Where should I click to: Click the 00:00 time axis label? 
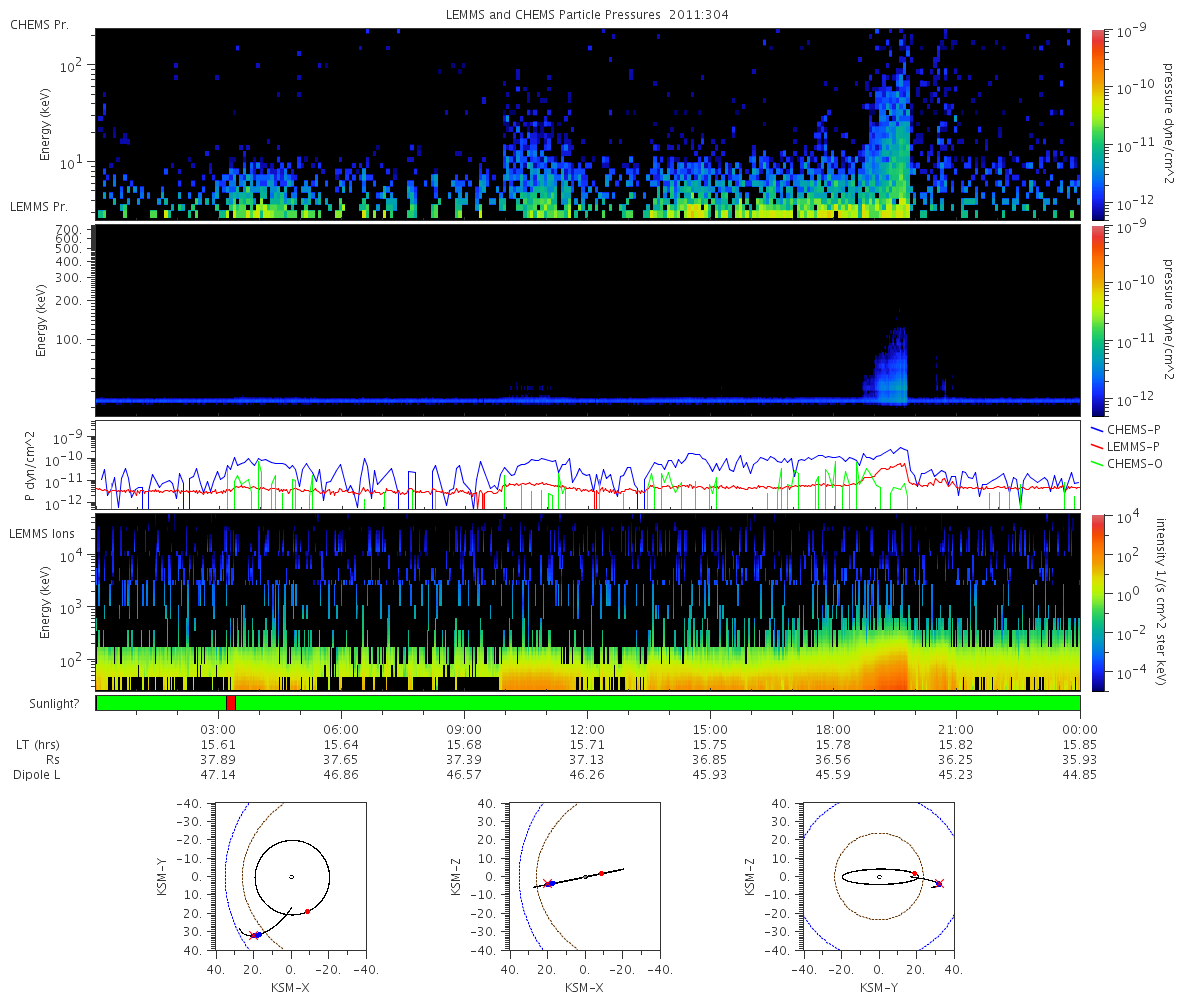[x=1079, y=729]
